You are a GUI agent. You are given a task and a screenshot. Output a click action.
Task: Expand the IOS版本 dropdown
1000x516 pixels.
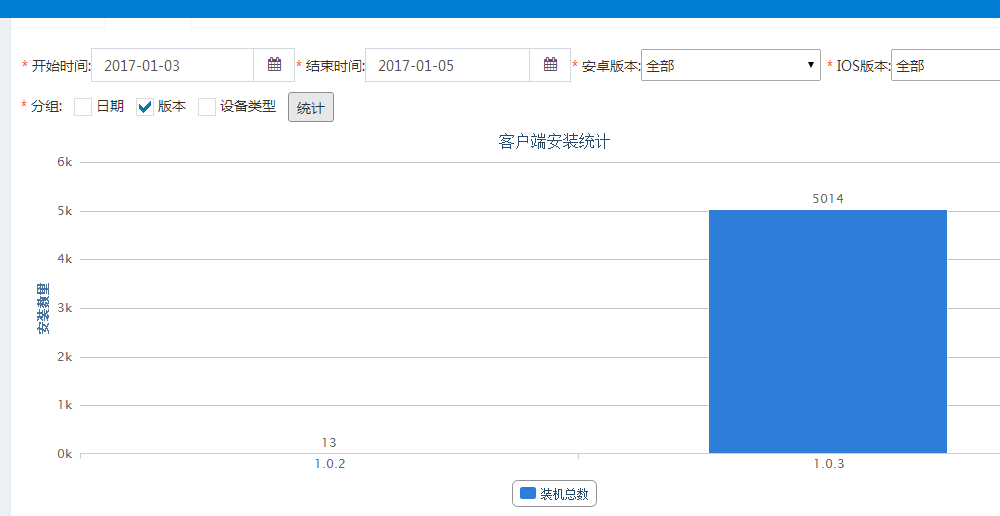click(x=945, y=66)
